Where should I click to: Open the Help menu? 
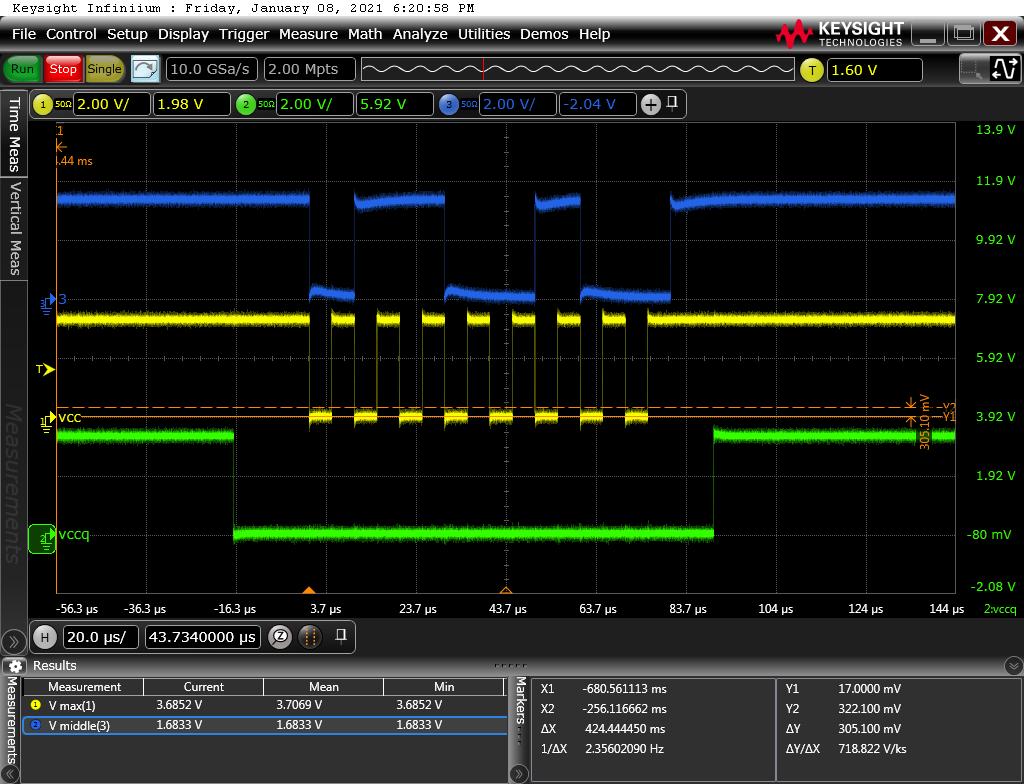point(594,34)
